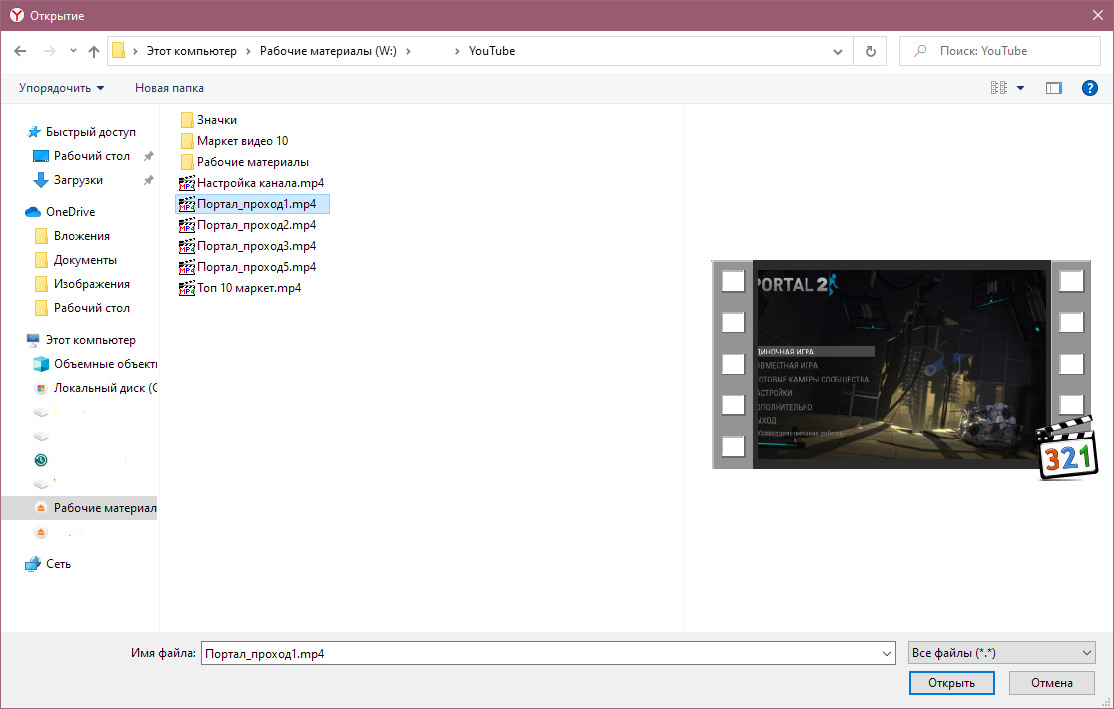The image size is (1114, 709).
Task: Open Объемные объекты in sidebar
Action: pos(95,364)
